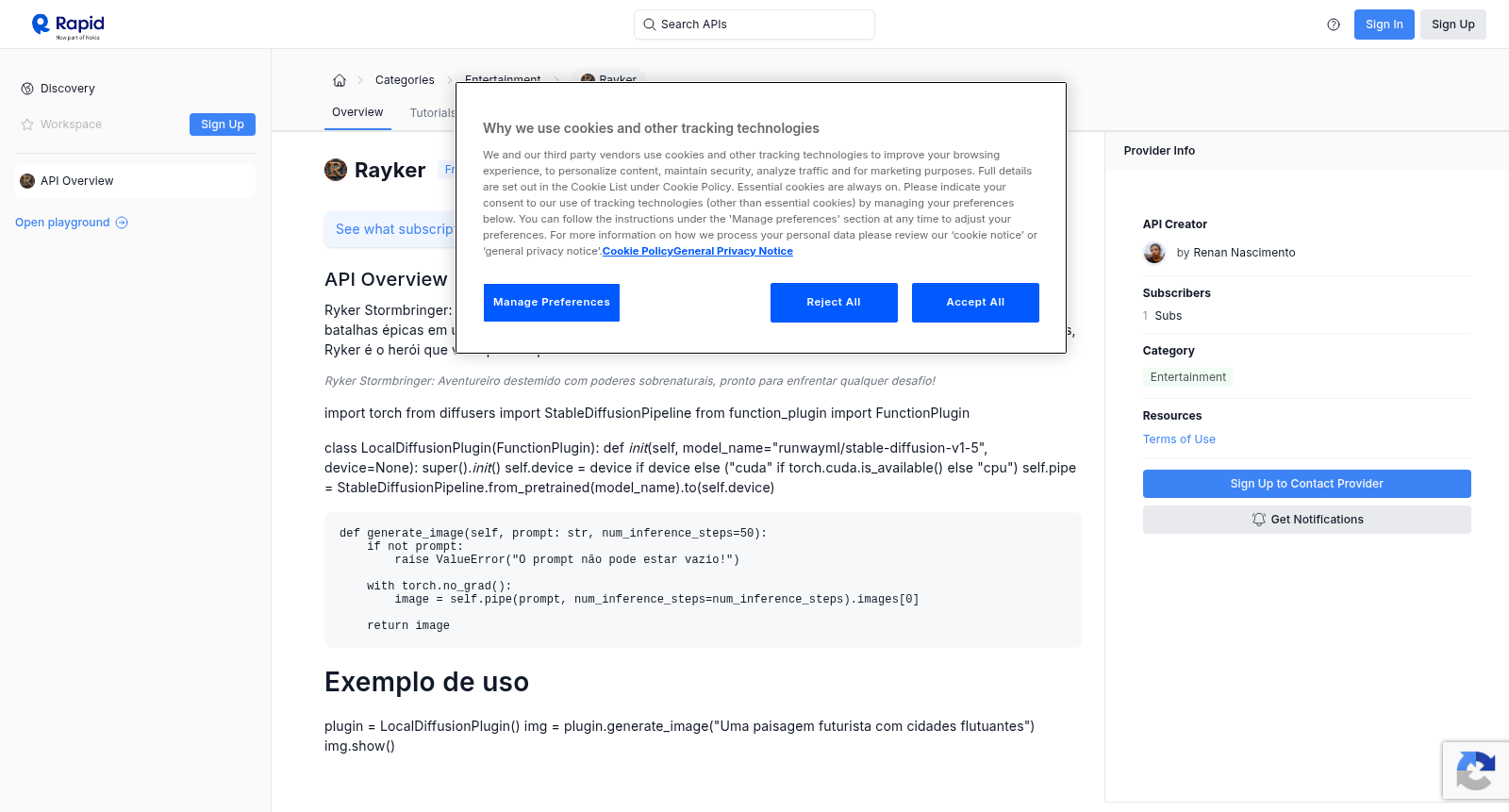Screen dimensions: 1509x812
Task: Click the Rapid logo
Action: [x=68, y=25]
